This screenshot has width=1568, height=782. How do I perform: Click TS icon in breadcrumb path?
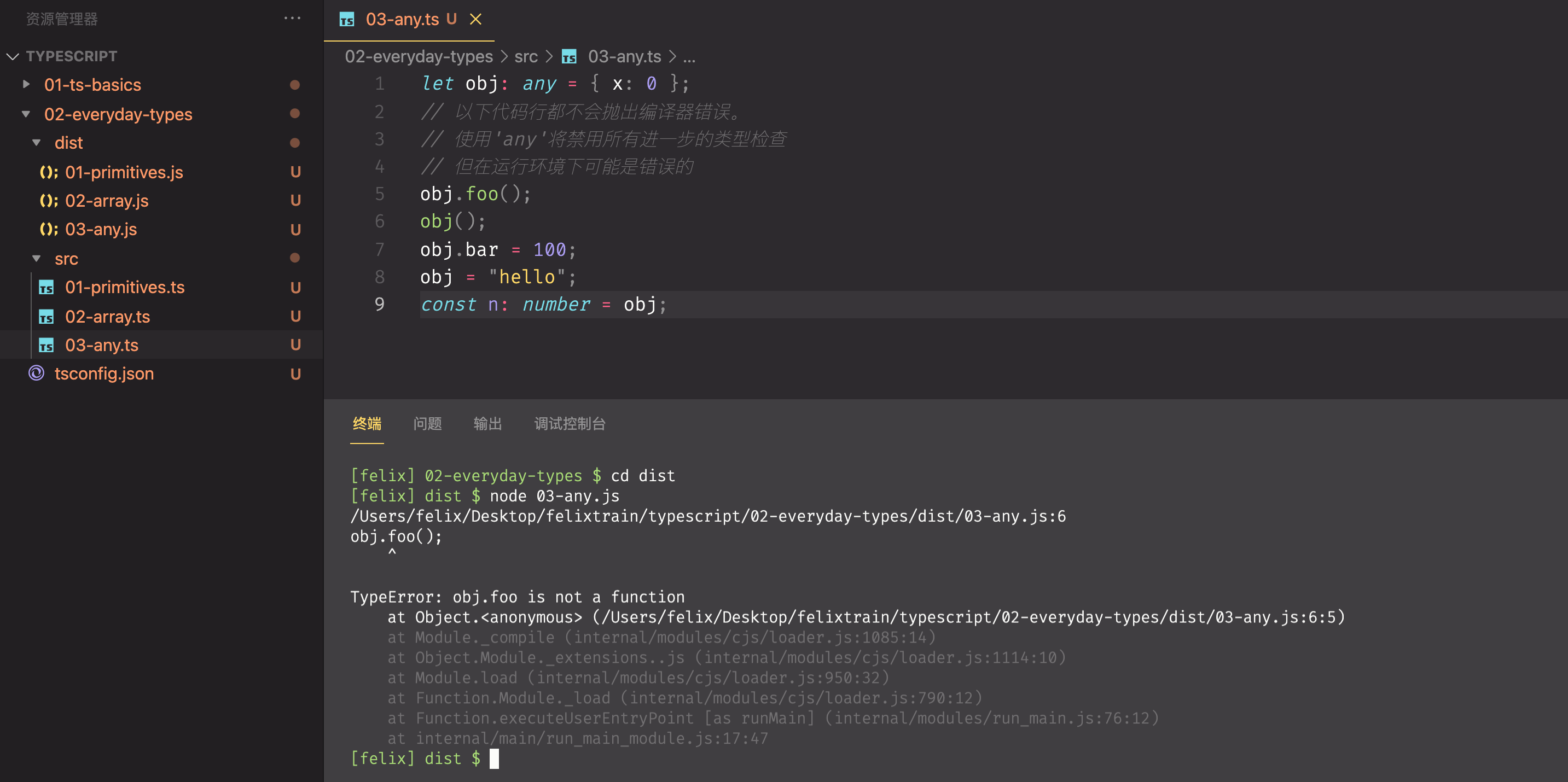pyautogui.click(x=569, y=57)
